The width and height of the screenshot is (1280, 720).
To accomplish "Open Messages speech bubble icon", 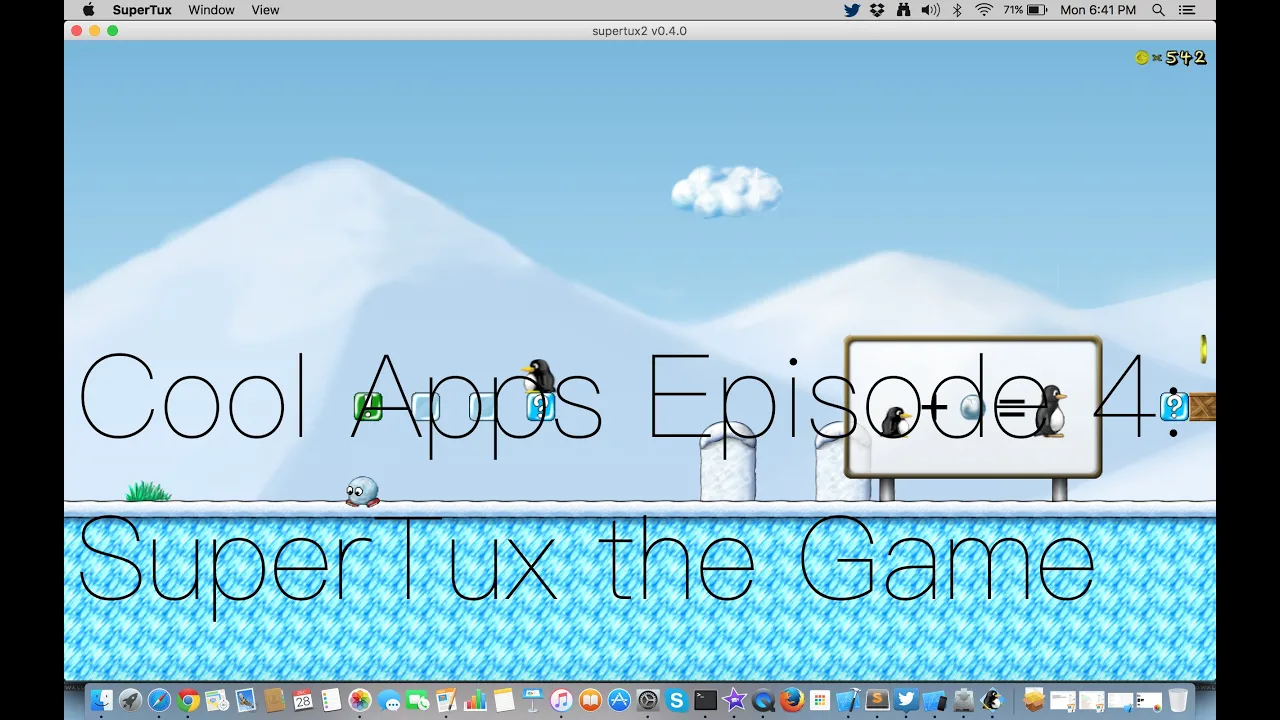I will [388, 700].
